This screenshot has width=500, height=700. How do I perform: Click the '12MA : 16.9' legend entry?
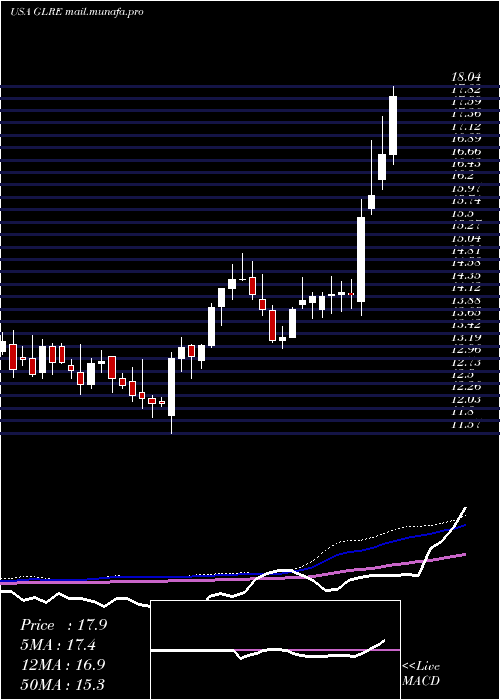click(63, 665)
